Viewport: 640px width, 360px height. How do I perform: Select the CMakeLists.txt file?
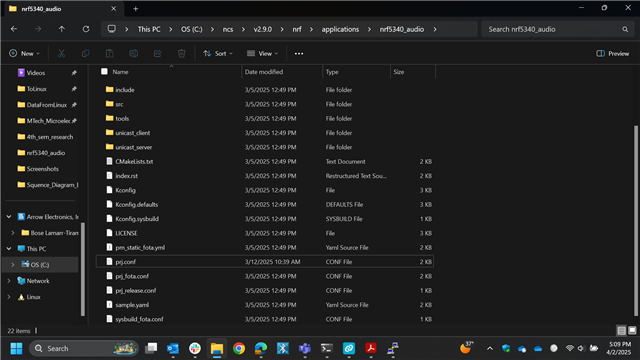coord(264,161)
